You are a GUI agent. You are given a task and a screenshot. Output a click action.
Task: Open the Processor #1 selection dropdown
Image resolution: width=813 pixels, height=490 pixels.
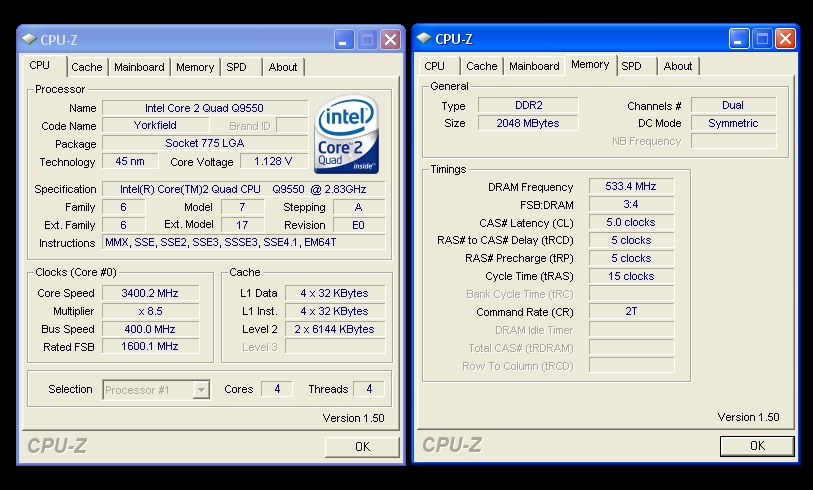201,390
